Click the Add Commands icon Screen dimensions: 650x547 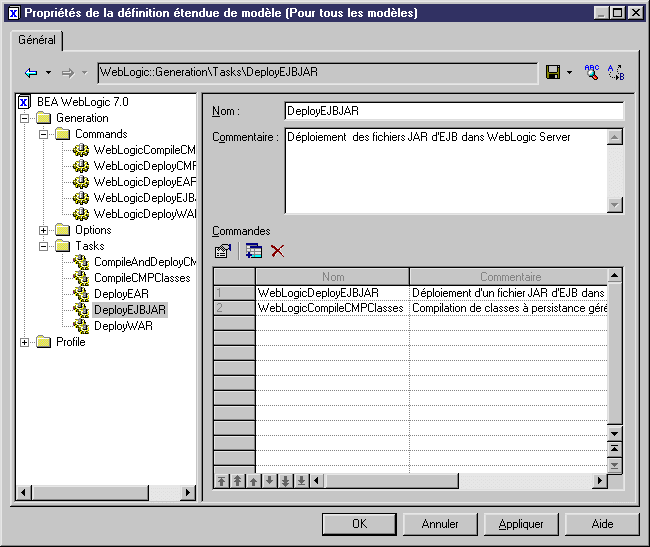tap(254, 251)
